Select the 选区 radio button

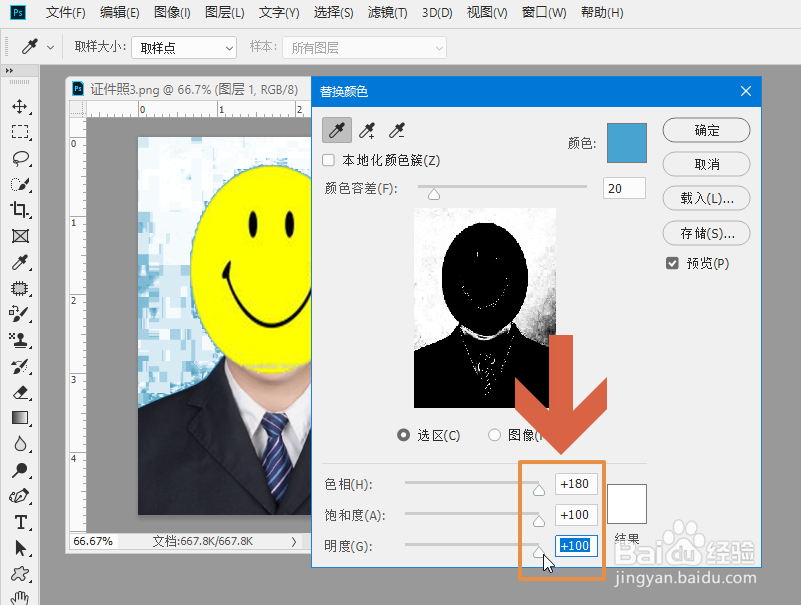coord(405,434)
